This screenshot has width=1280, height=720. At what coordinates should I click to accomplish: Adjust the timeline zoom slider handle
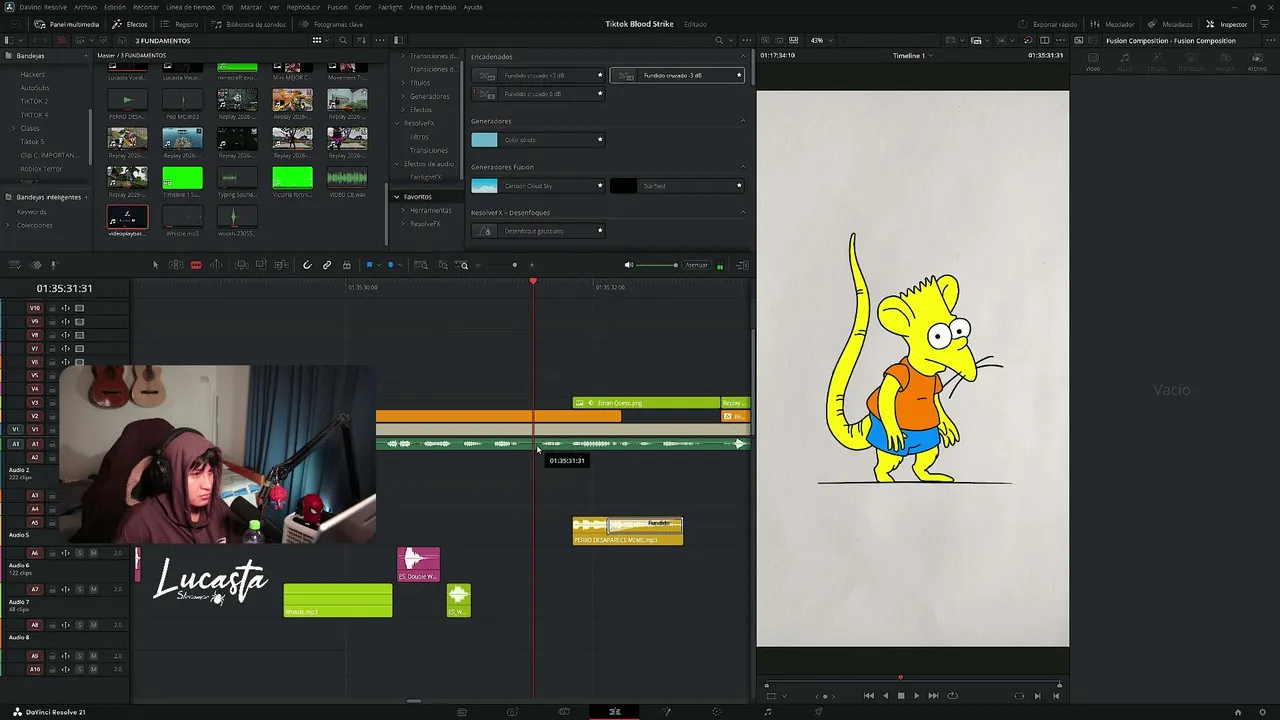pyautogui.click(x=514, y=265)
